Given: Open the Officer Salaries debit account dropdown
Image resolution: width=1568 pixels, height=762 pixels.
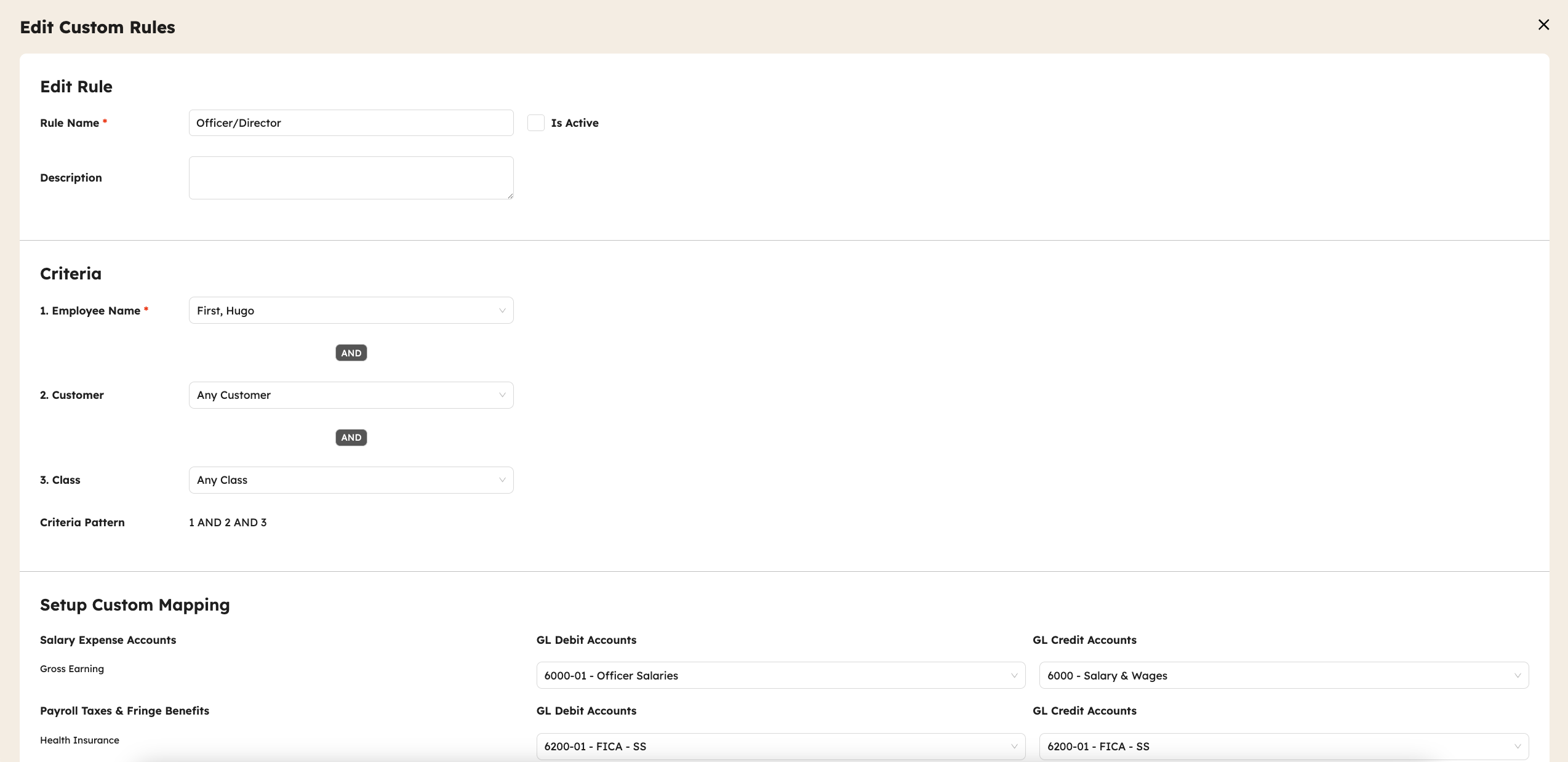Looking at the screenshot, I should 769,676.
